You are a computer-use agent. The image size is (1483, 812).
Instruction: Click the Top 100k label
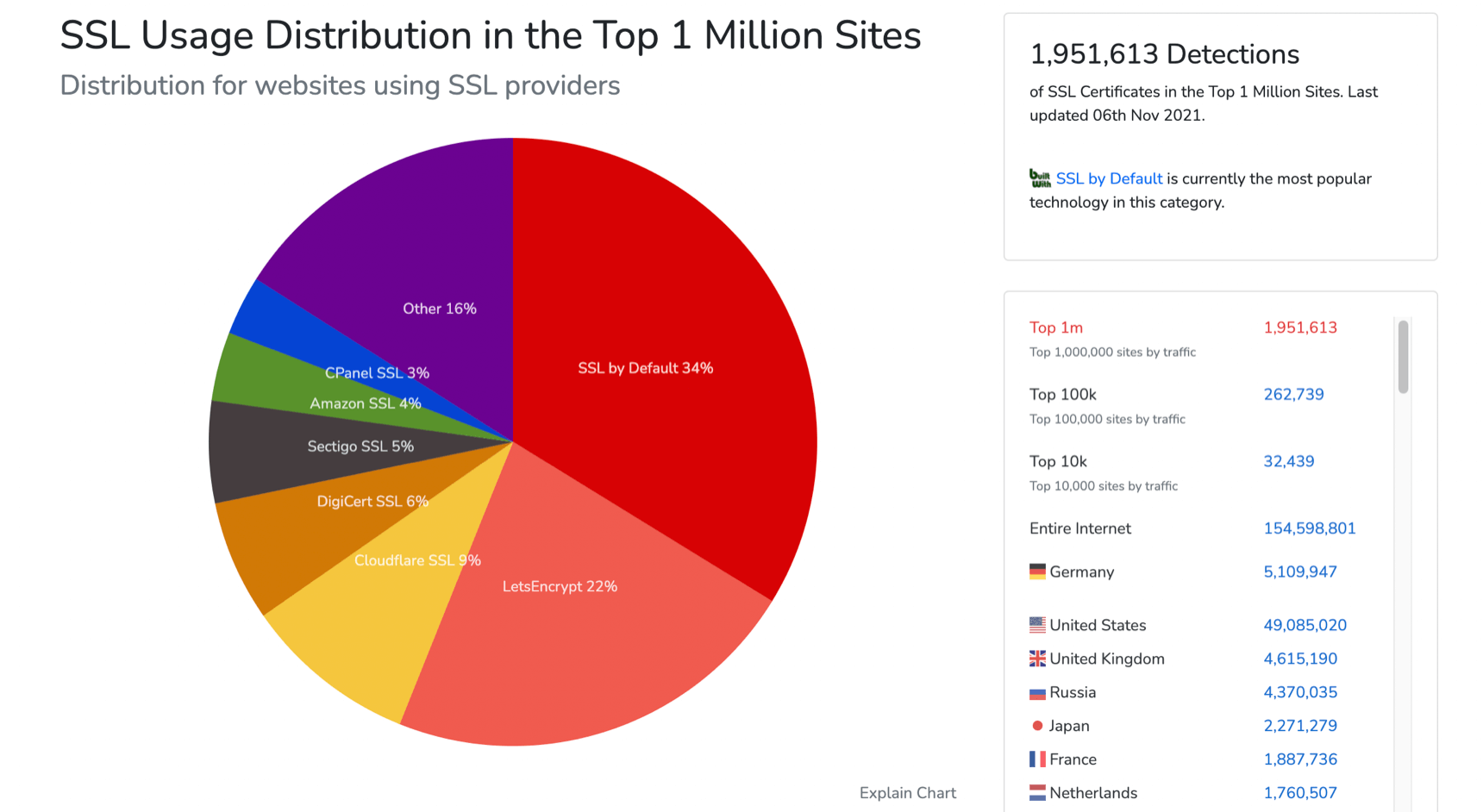click(x=1063, y=394)
